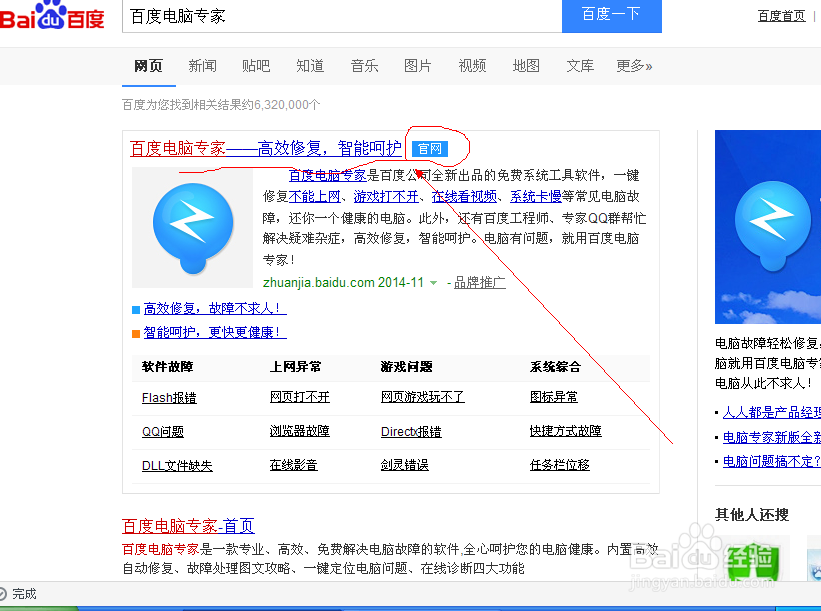Open the 文库 tab
Viewport: 821px width, 611px height.
coord(580,66)
